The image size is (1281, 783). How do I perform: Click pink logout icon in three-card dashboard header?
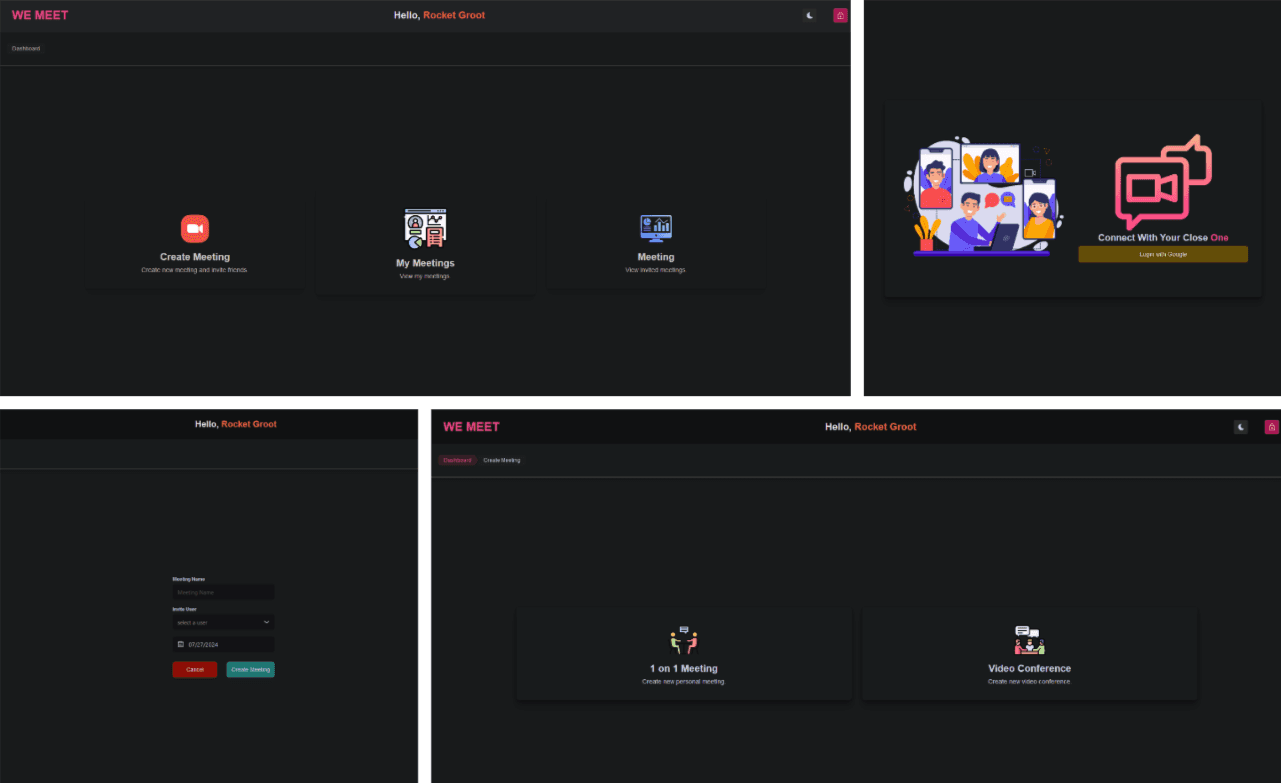tap(840, 15)
